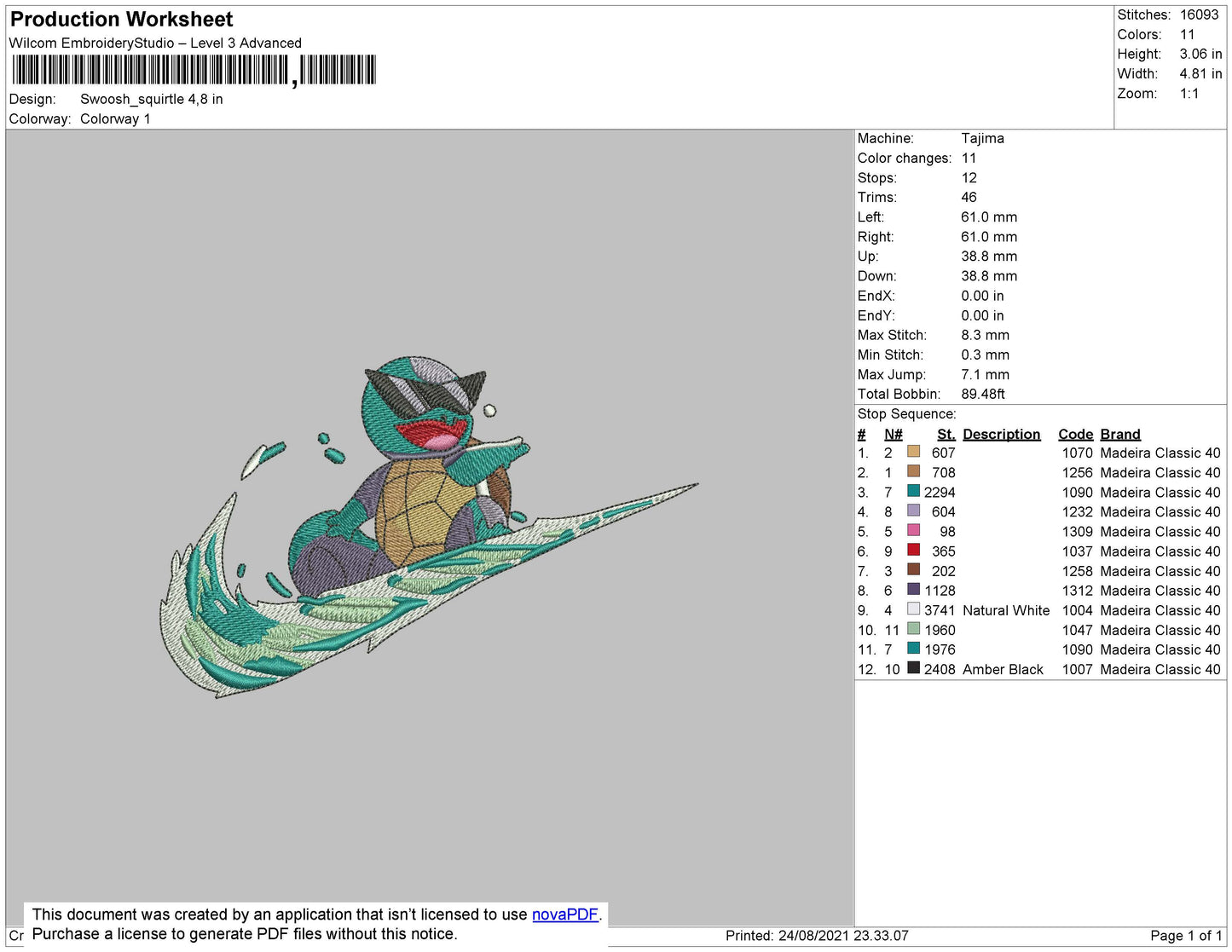Click the Code column header
Image resolution: width=1232 pixels, height=952 pixels.
(x=1075, y=435)
